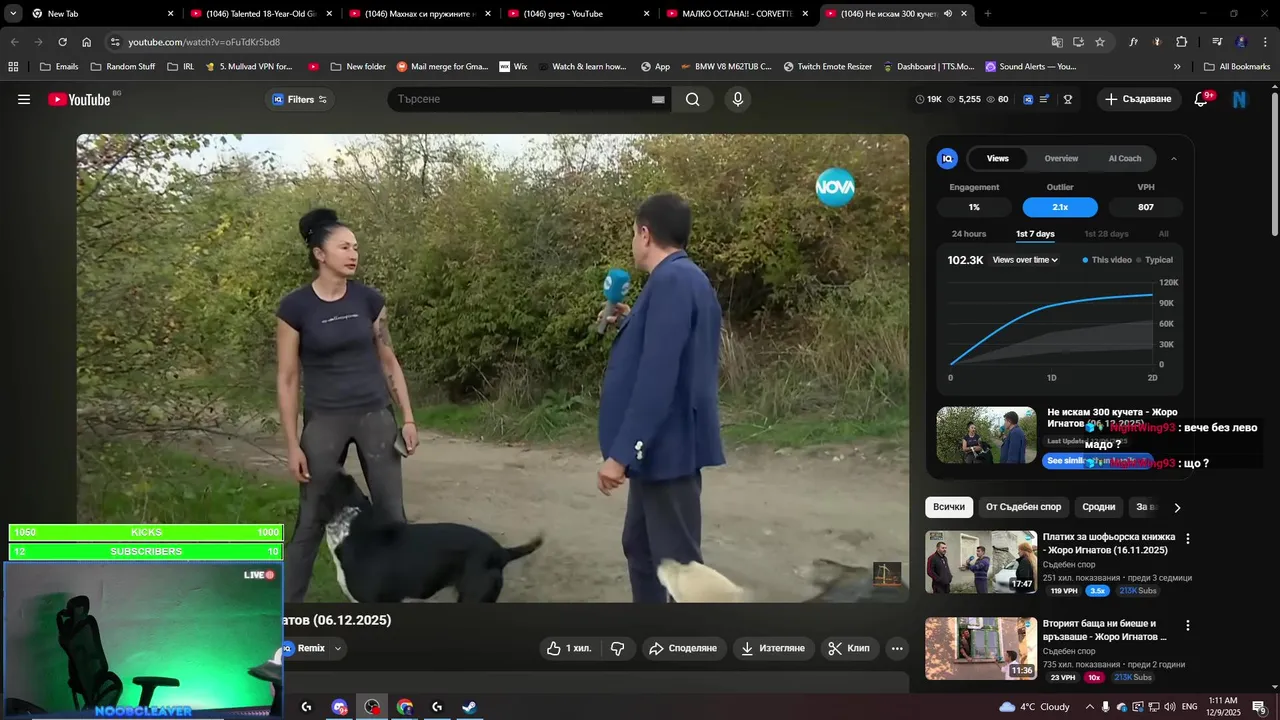Show hidden system tray icons chevron
The height and width of the screenshot is (720, 1280).
[x=1090, y=707]
